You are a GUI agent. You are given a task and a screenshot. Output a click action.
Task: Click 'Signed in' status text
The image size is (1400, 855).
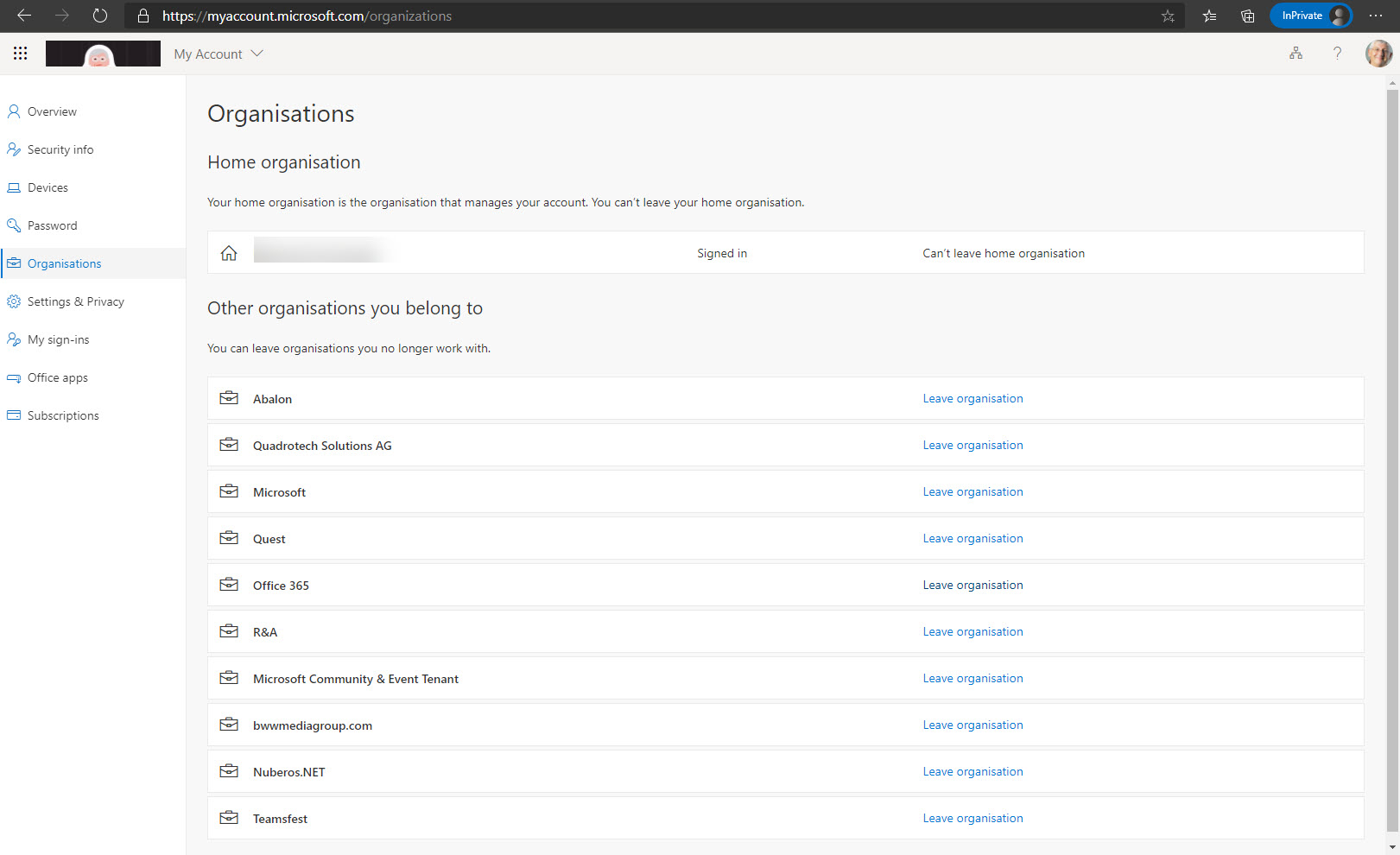tap(722, 253)
